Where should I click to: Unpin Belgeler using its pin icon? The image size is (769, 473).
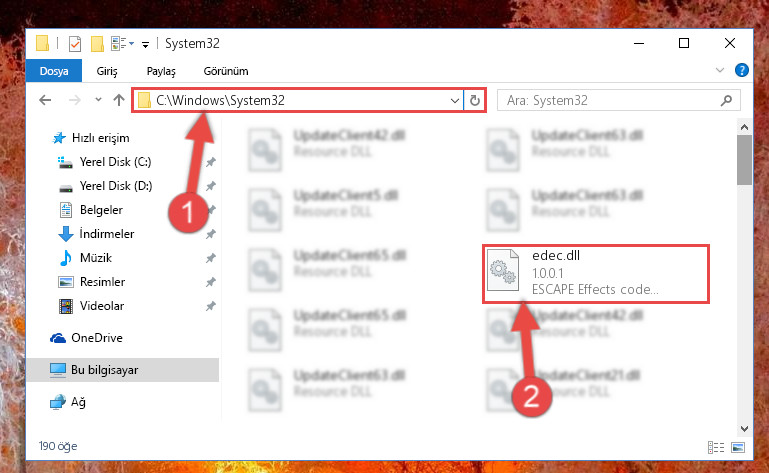pos(211,210)
